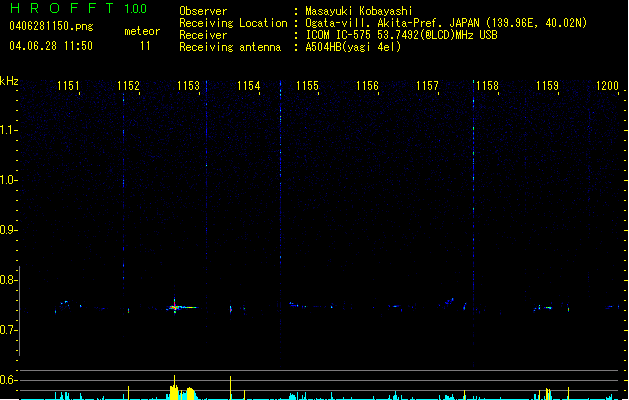Click the antenna value A504HB(yagi 4el)
629x400 pixels.
(x=353, y=47)
